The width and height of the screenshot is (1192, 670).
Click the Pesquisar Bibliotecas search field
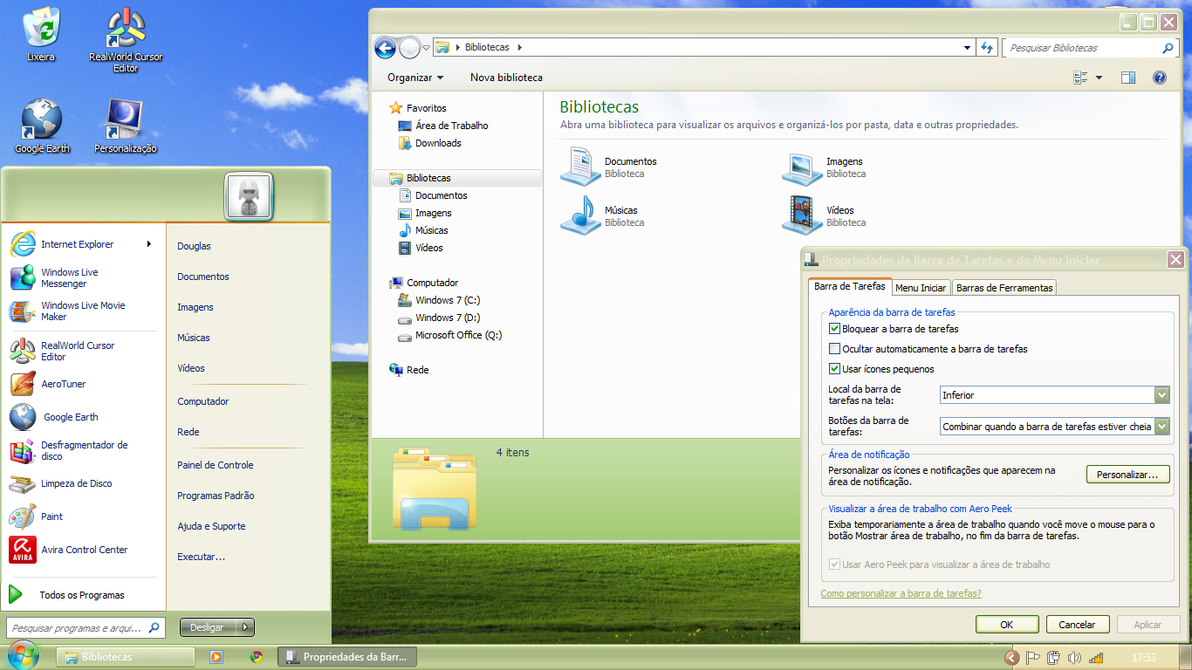pos(1080,48)
